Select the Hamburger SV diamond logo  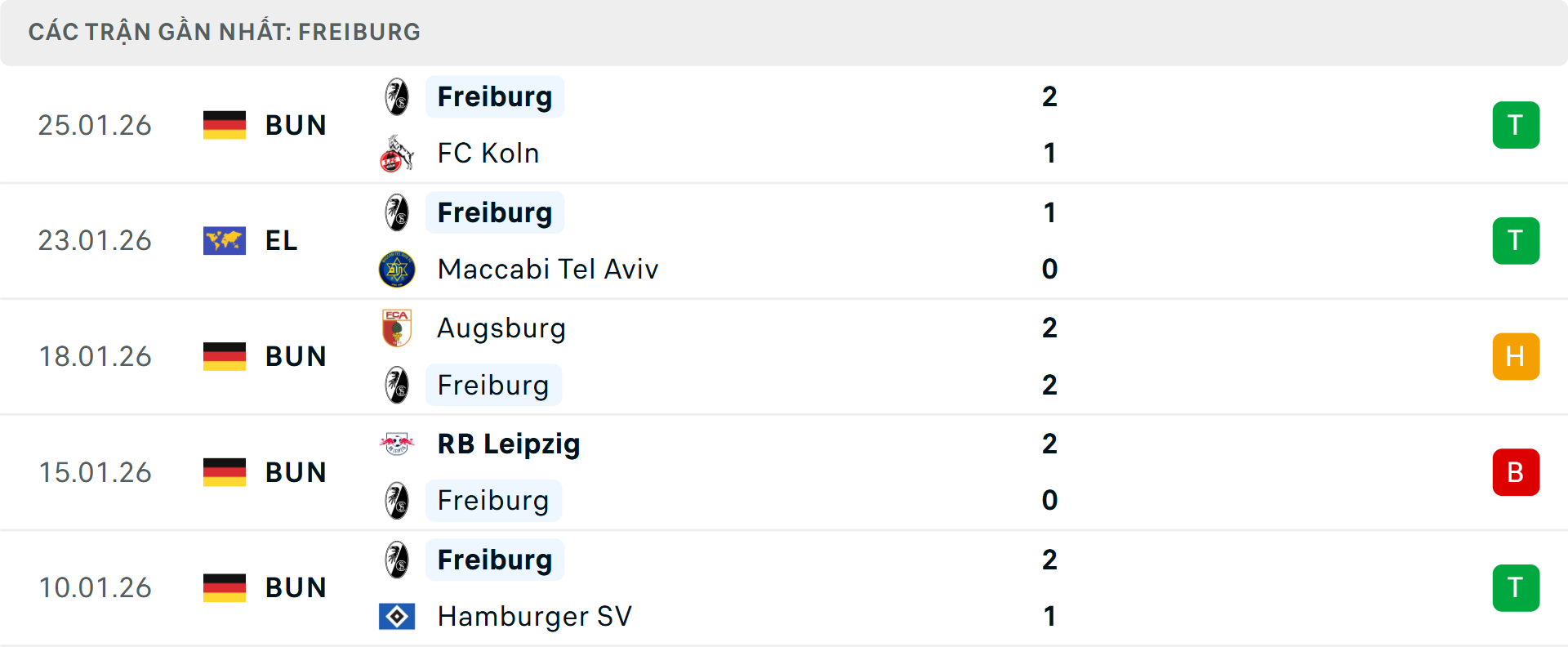398,617
